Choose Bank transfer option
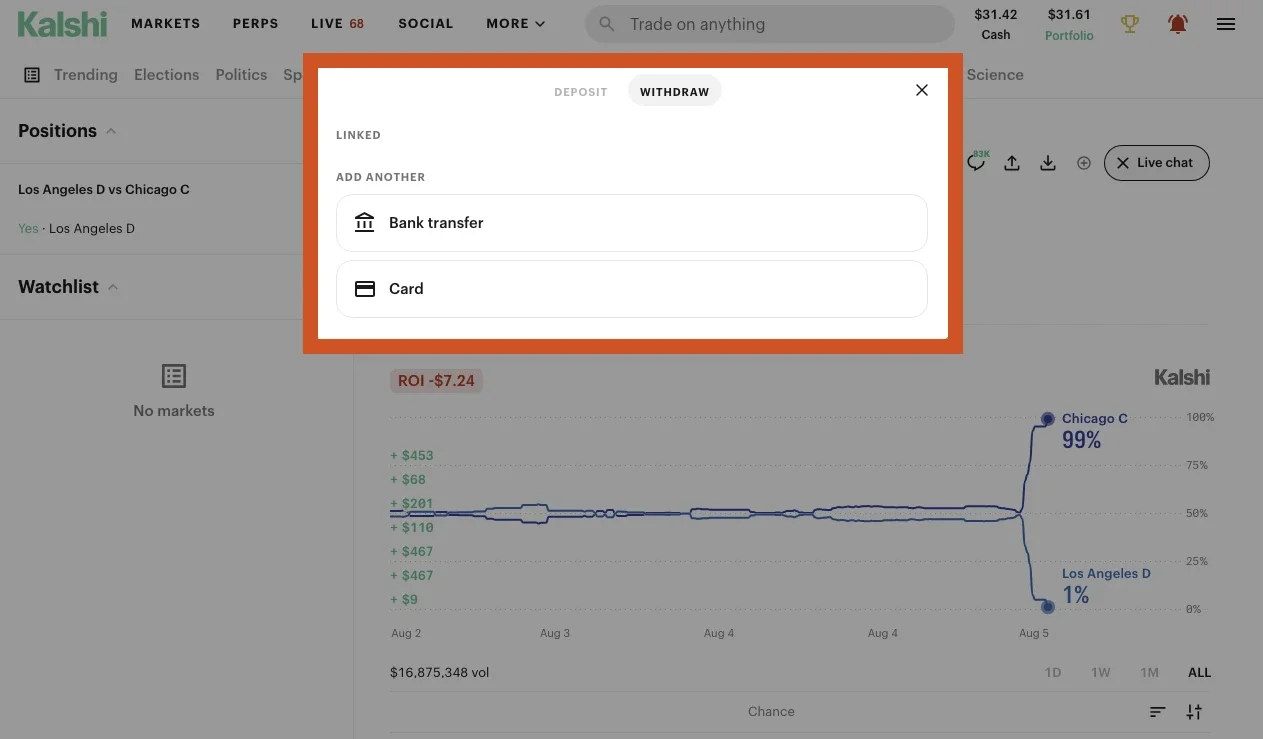The width and height of the screenshot is (1263, 739). click(632, 223)
